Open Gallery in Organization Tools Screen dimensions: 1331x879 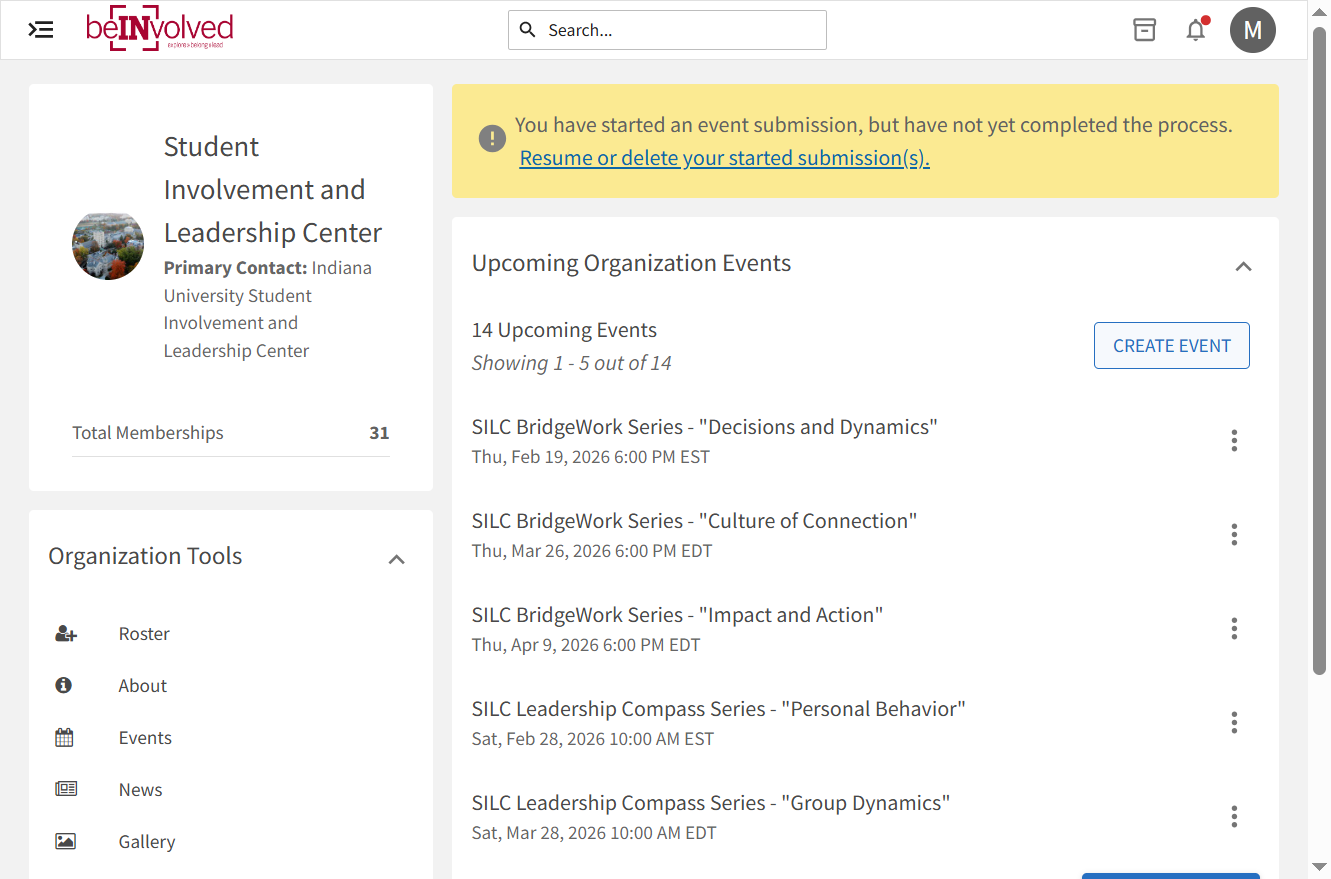tap(147, 842)
